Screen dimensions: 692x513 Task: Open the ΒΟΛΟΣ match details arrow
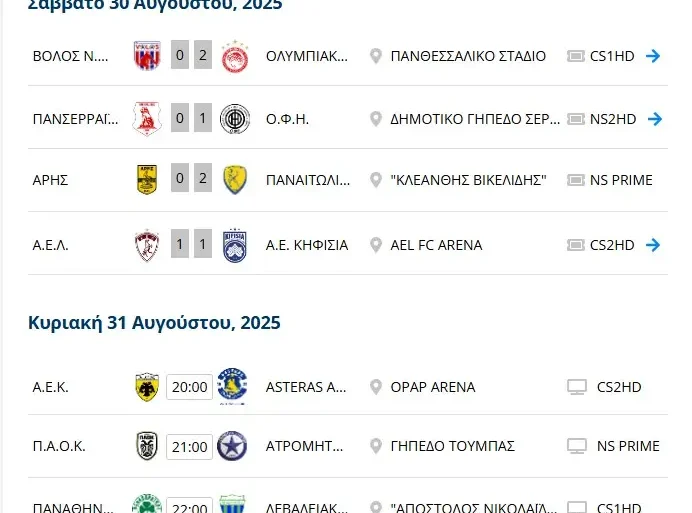click(653, 56)
